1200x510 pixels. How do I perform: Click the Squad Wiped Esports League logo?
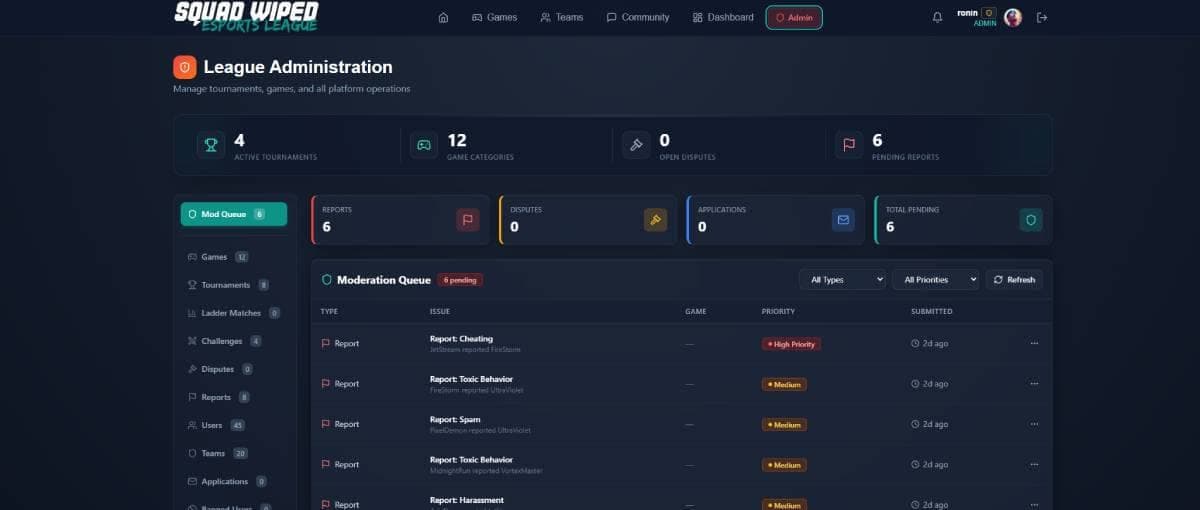[246, 17]
